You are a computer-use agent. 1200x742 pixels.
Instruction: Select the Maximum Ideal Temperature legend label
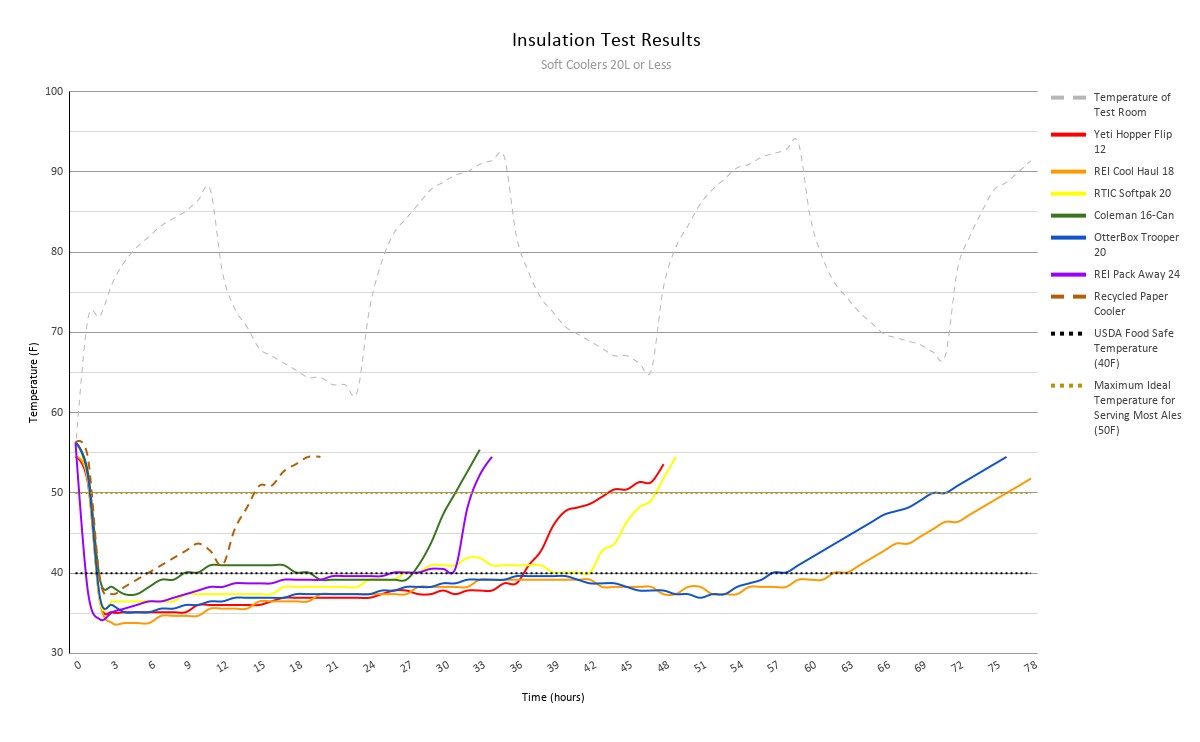(1137, 407)
